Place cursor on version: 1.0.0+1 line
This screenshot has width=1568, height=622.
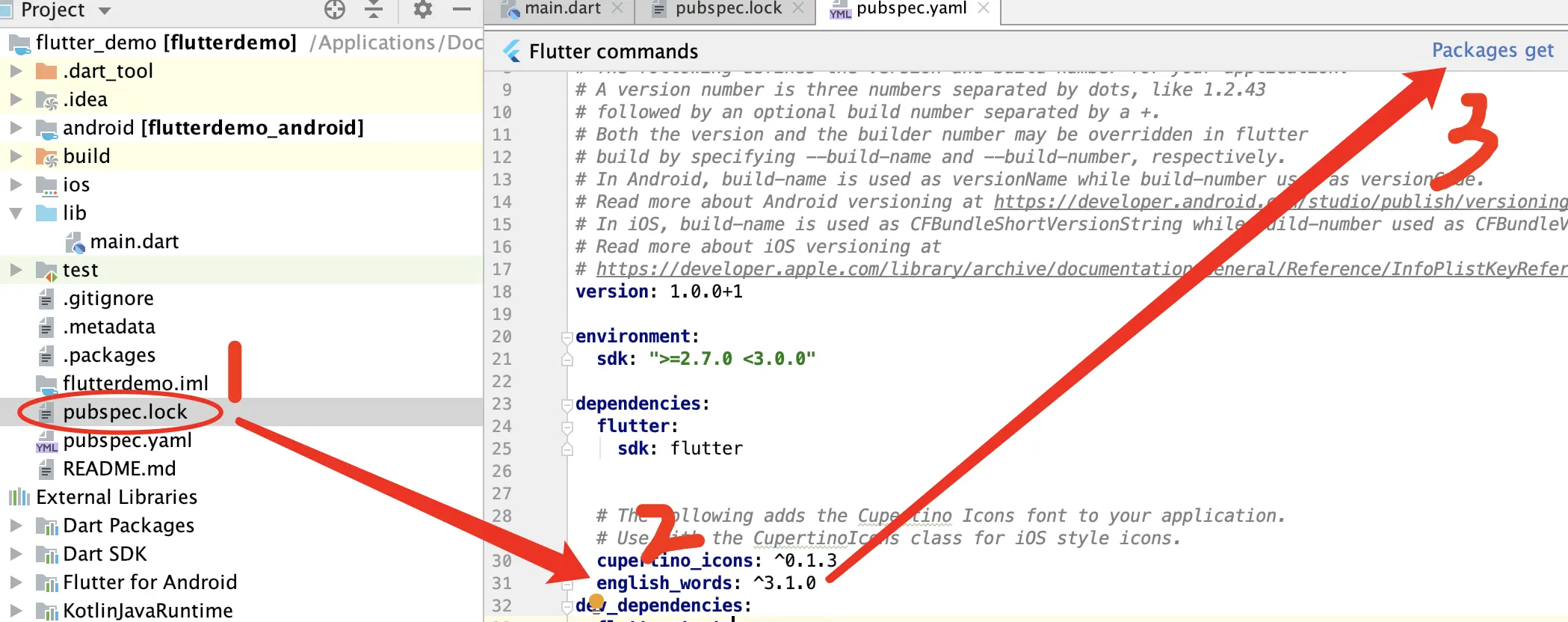point(659,292)
